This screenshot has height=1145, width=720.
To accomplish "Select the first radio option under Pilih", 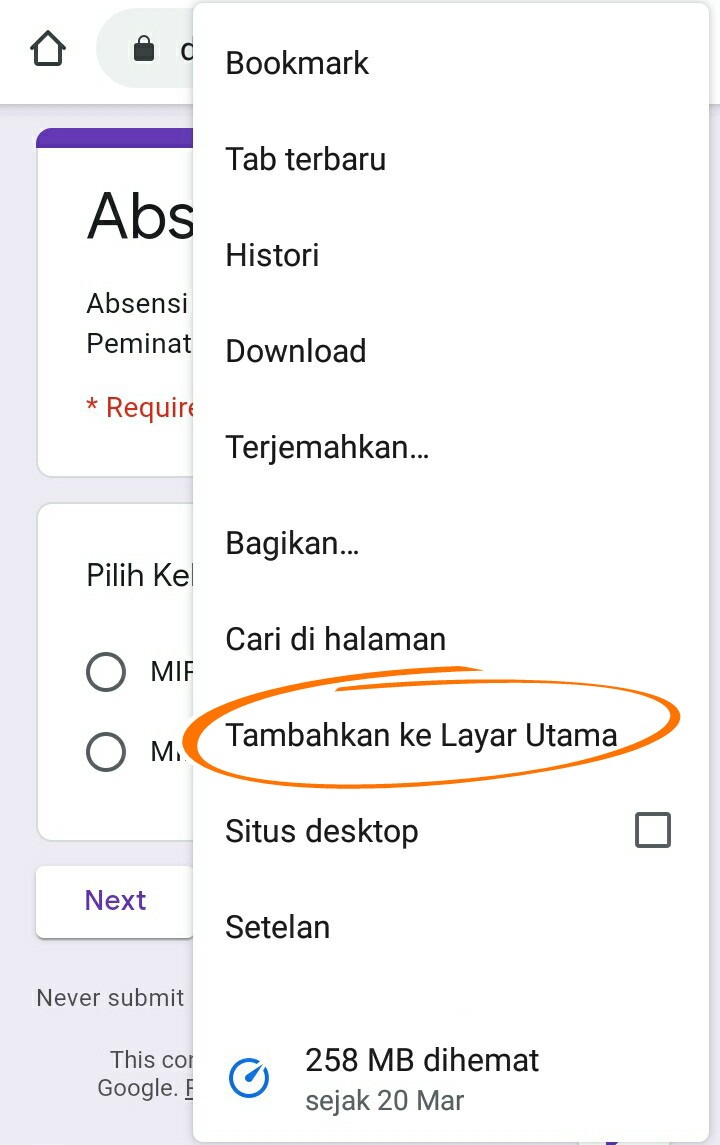I will tap(106, 672).
